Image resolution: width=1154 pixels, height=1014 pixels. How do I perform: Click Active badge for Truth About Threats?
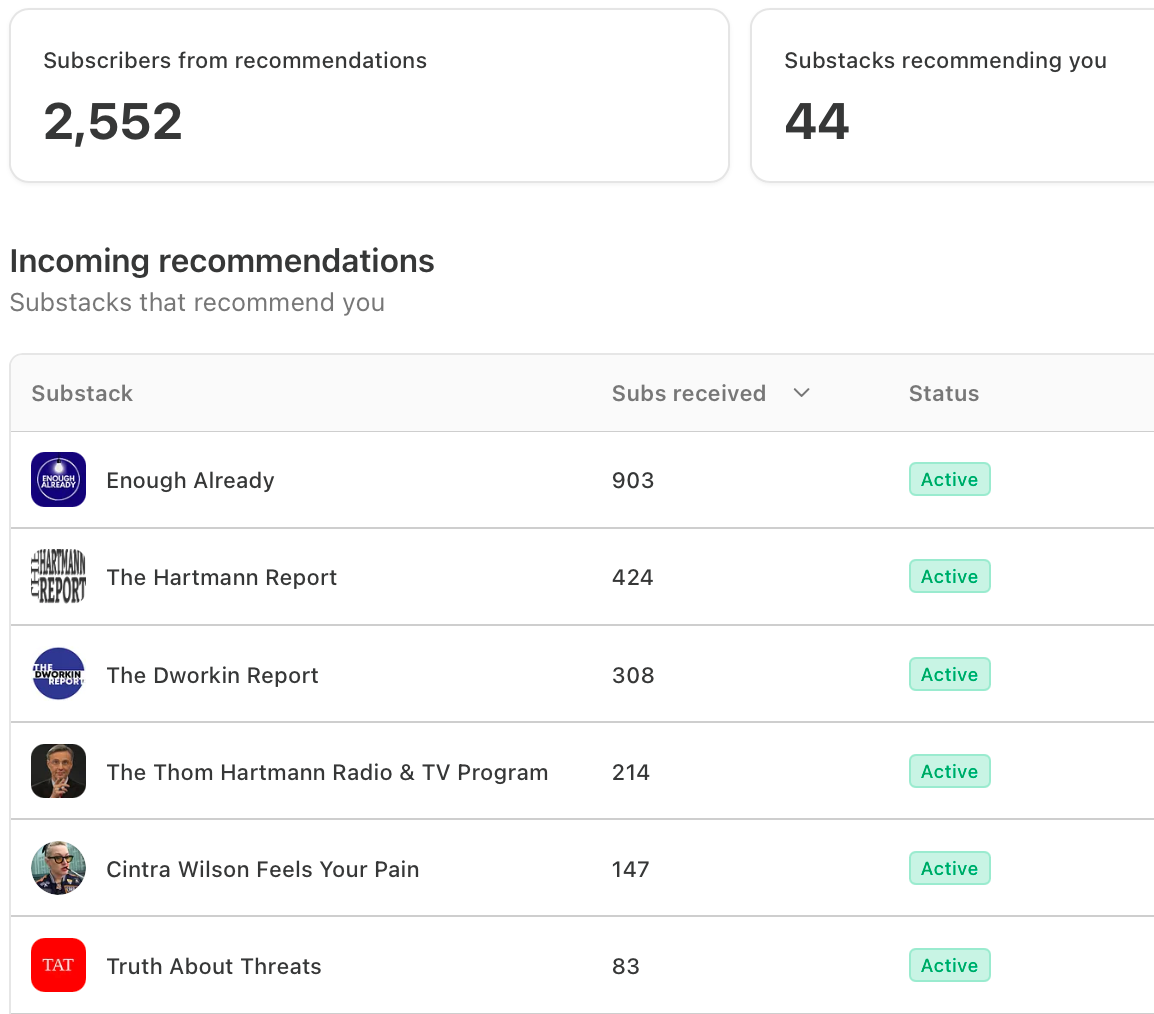coord(949,965)
